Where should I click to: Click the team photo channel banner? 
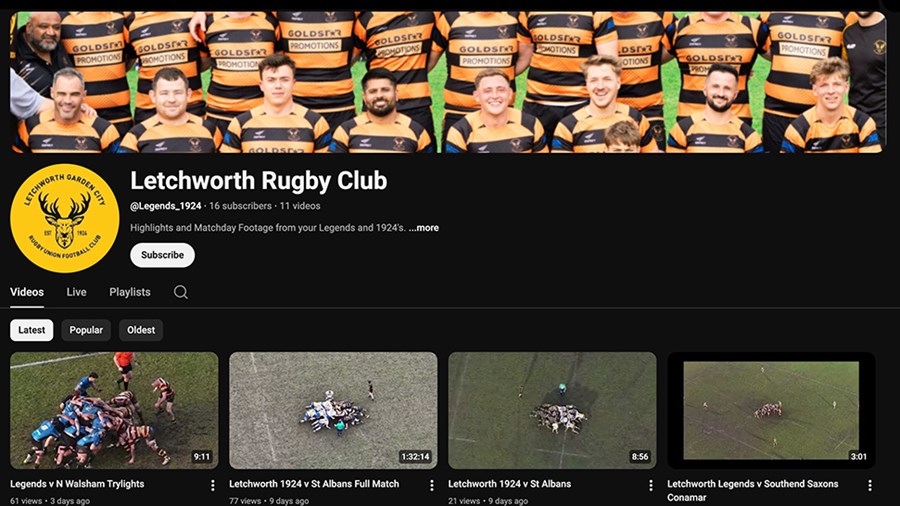point(448,82)
